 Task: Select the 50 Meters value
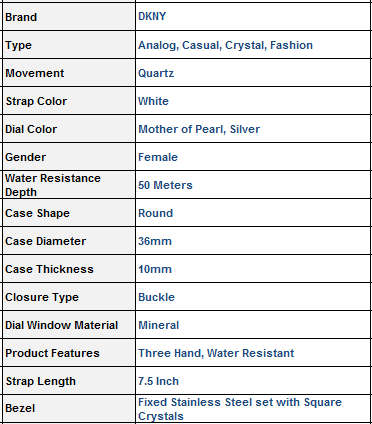[x=165, y=185]
